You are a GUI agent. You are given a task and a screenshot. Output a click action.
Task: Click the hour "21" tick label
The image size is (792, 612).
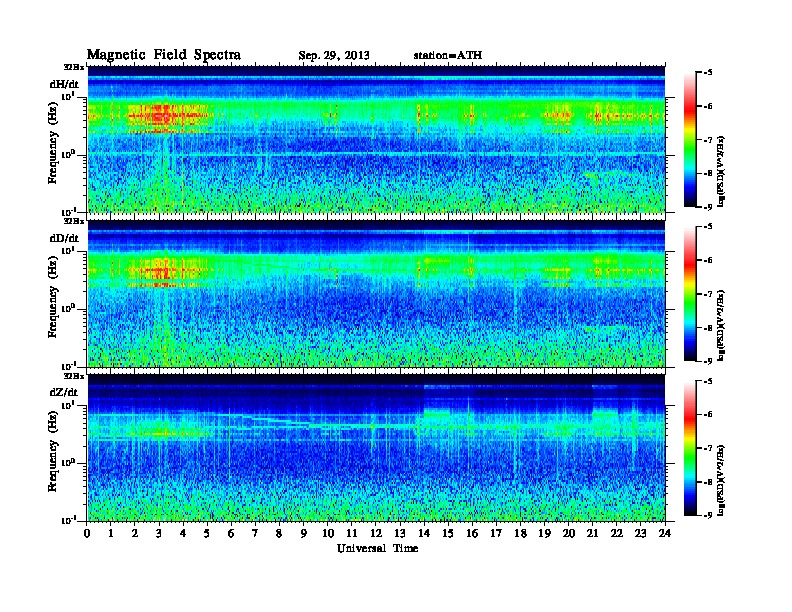(x=592, y=534)
